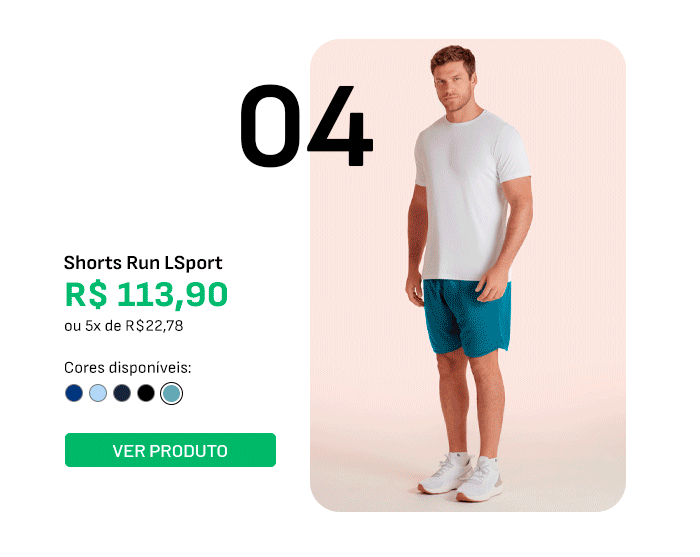Click the VER PRODUTO button

pos(170,450)
